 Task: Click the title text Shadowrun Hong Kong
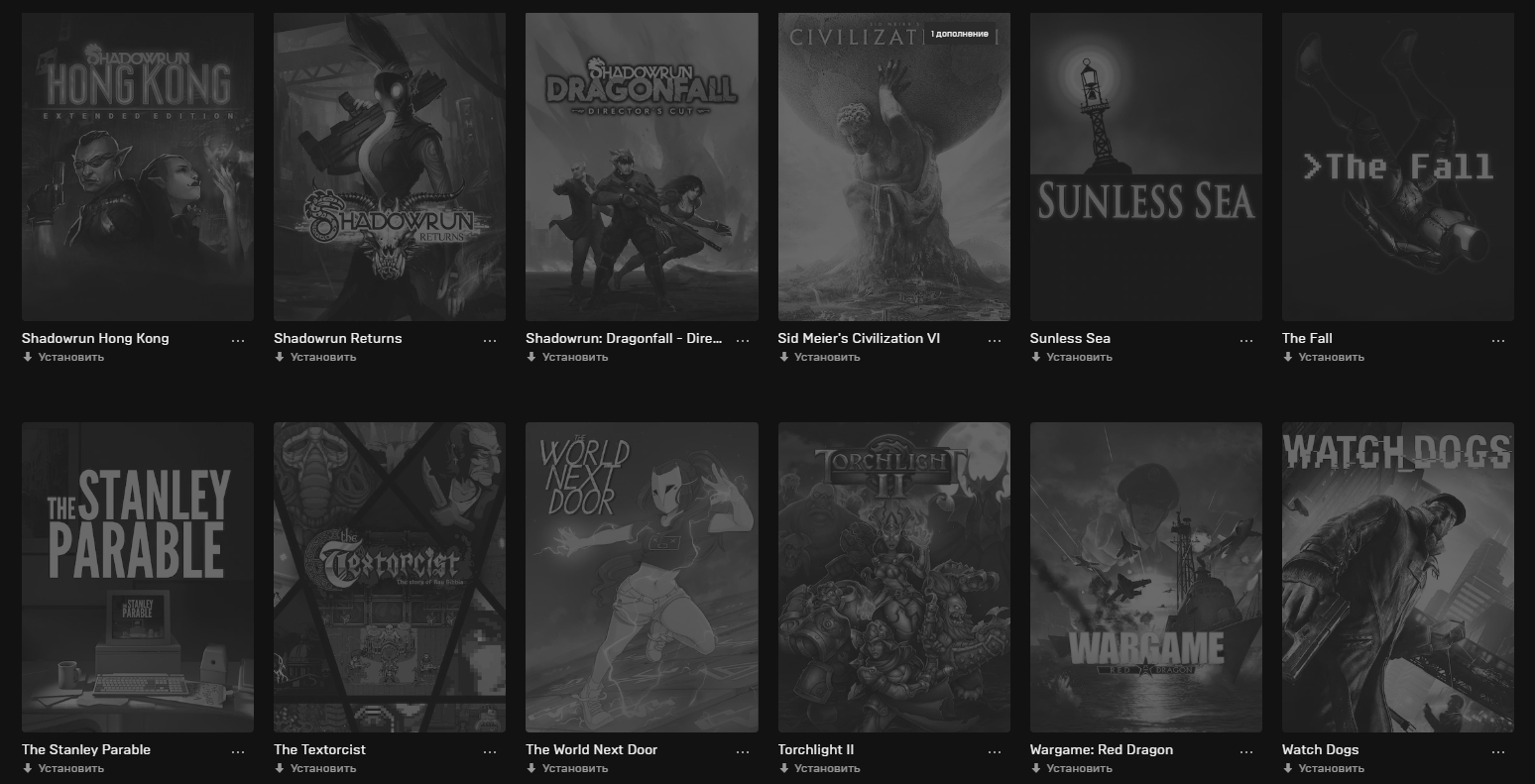tap(95, 338)
